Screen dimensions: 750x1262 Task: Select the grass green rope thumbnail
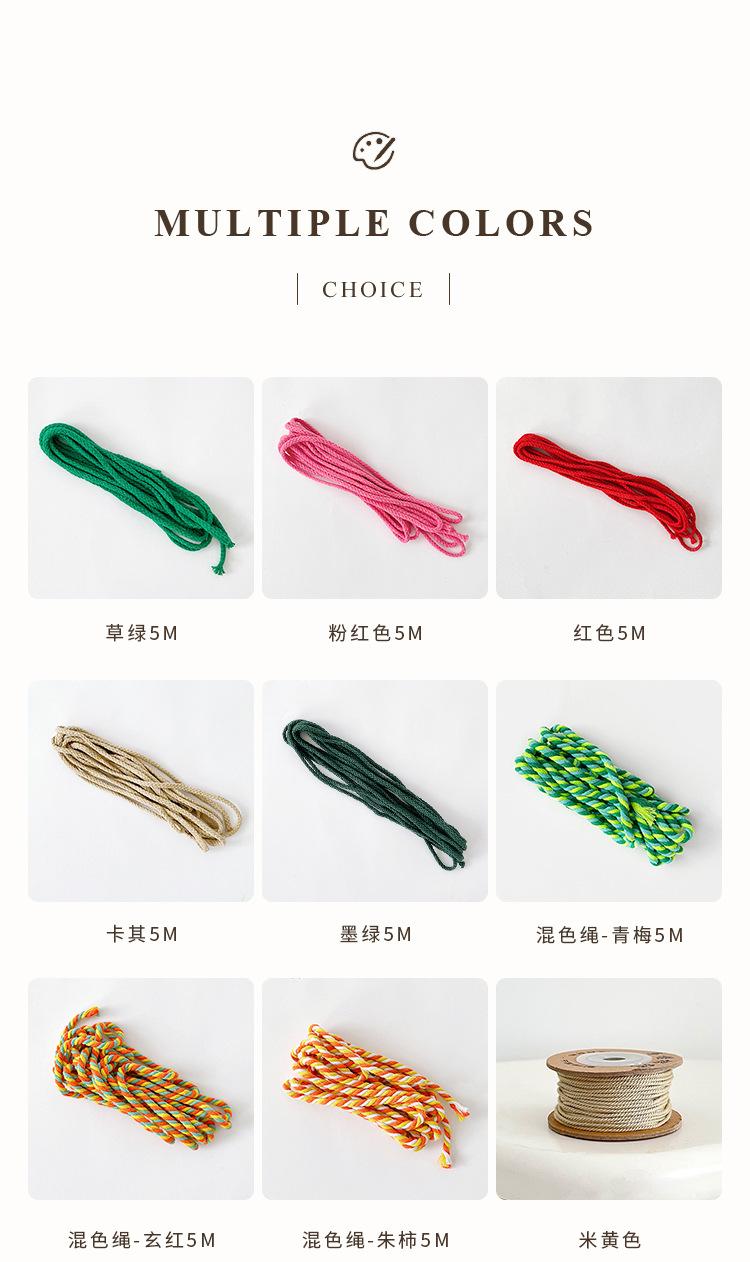(x=141, y=488)
